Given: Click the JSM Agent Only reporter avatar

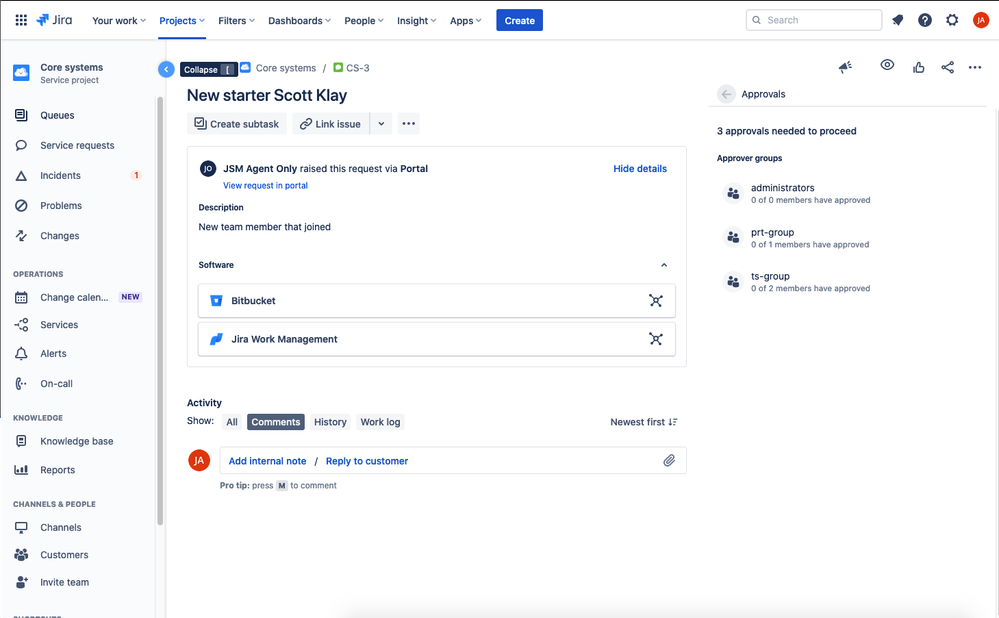Looking at the screenshot, I should pyautogui.click(x=208, y=169).
